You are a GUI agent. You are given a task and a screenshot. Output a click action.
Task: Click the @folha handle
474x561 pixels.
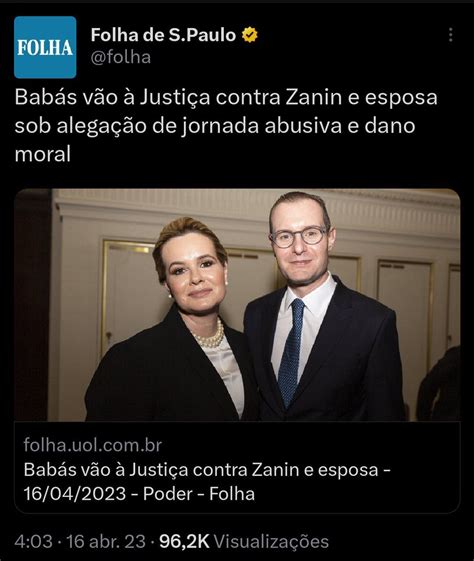tap(121, 58)
